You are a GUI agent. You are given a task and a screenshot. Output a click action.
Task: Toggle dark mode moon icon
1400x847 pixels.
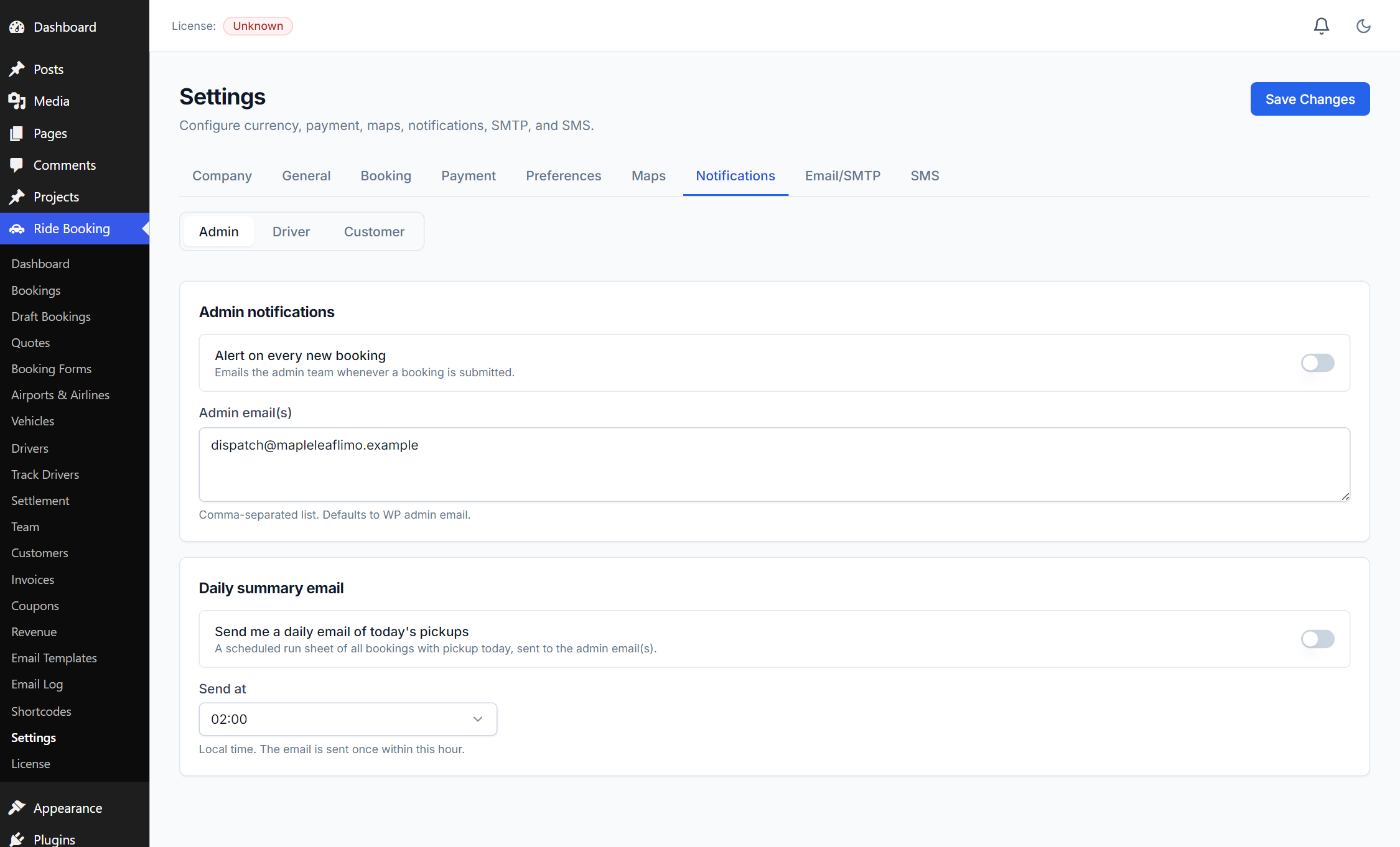(x=1363, y=26)
